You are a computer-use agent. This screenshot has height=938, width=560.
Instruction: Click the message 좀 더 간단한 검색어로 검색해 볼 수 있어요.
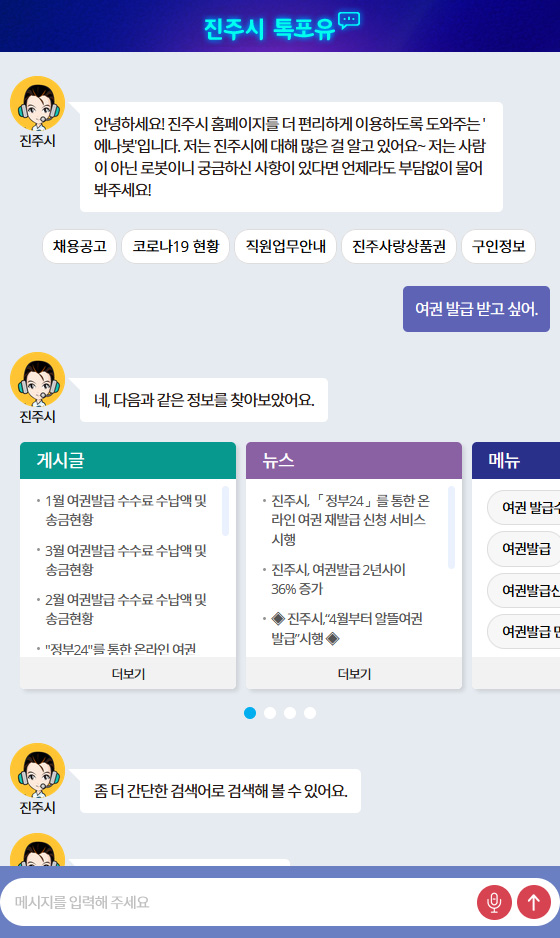coord(220,791)
